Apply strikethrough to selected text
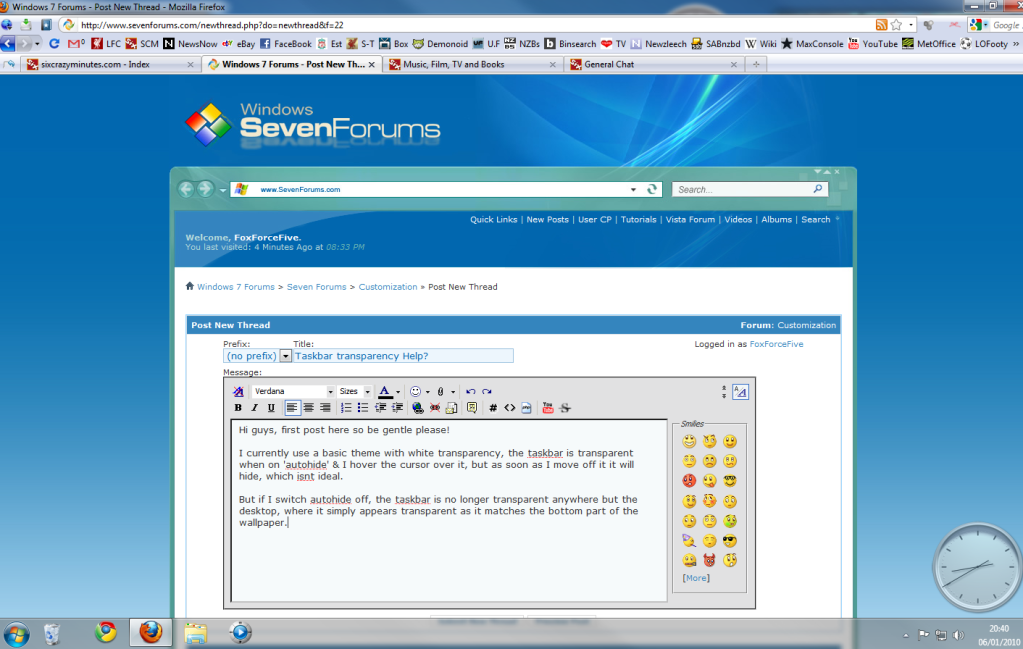 565,408
